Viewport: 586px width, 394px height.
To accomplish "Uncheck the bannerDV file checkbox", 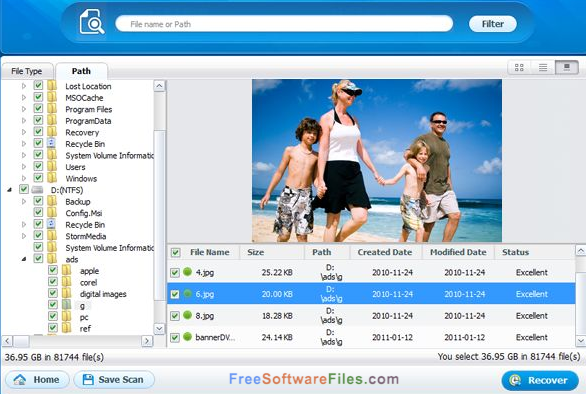I will (175, 338).
